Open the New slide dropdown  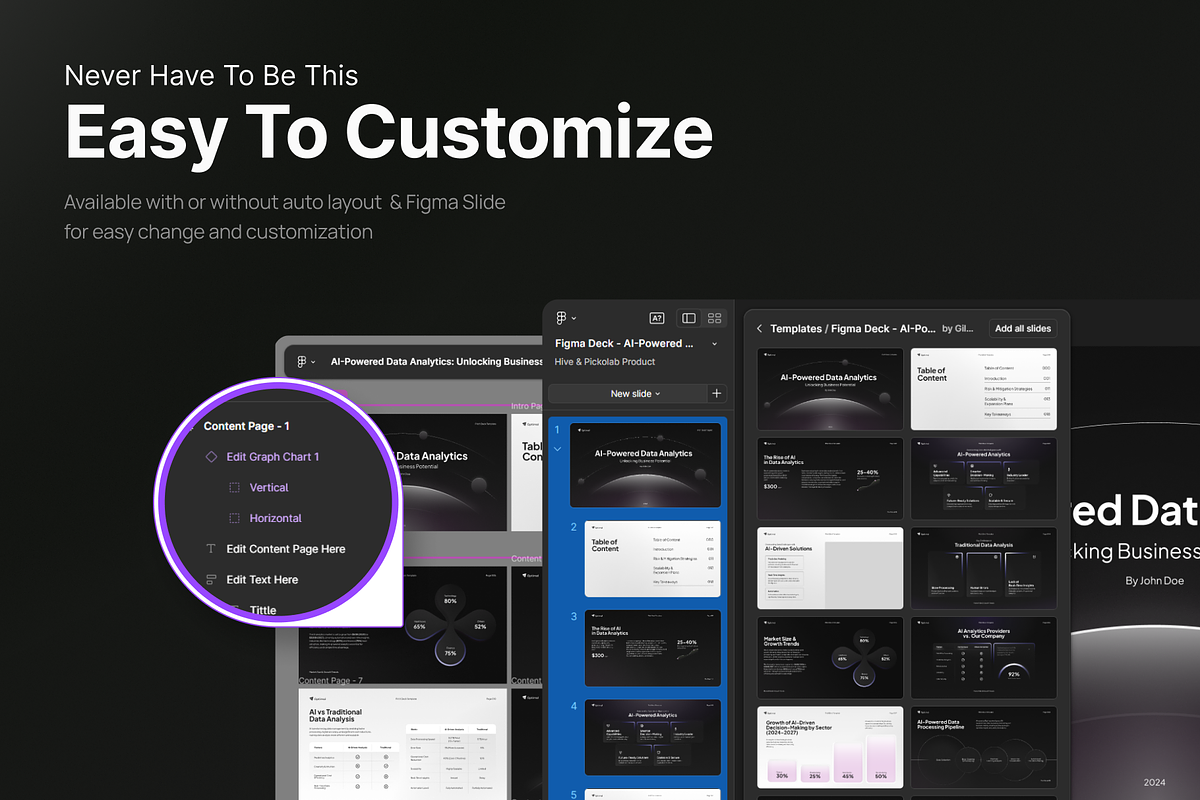[x=635, y=393]
